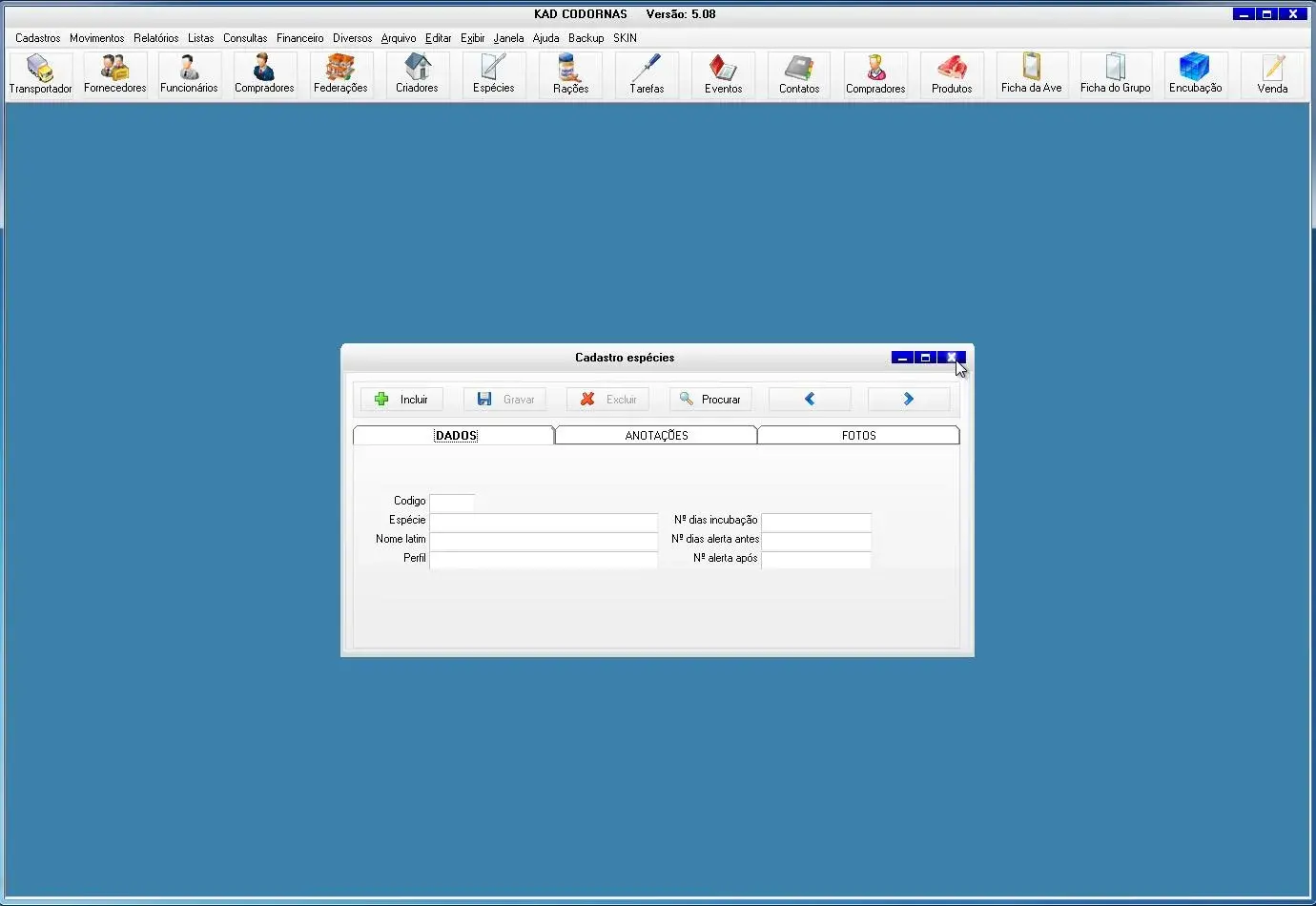Open Ficha da Ave from toolbar
This screenshot has height=906, width=1316.
tap(1031, 74)
